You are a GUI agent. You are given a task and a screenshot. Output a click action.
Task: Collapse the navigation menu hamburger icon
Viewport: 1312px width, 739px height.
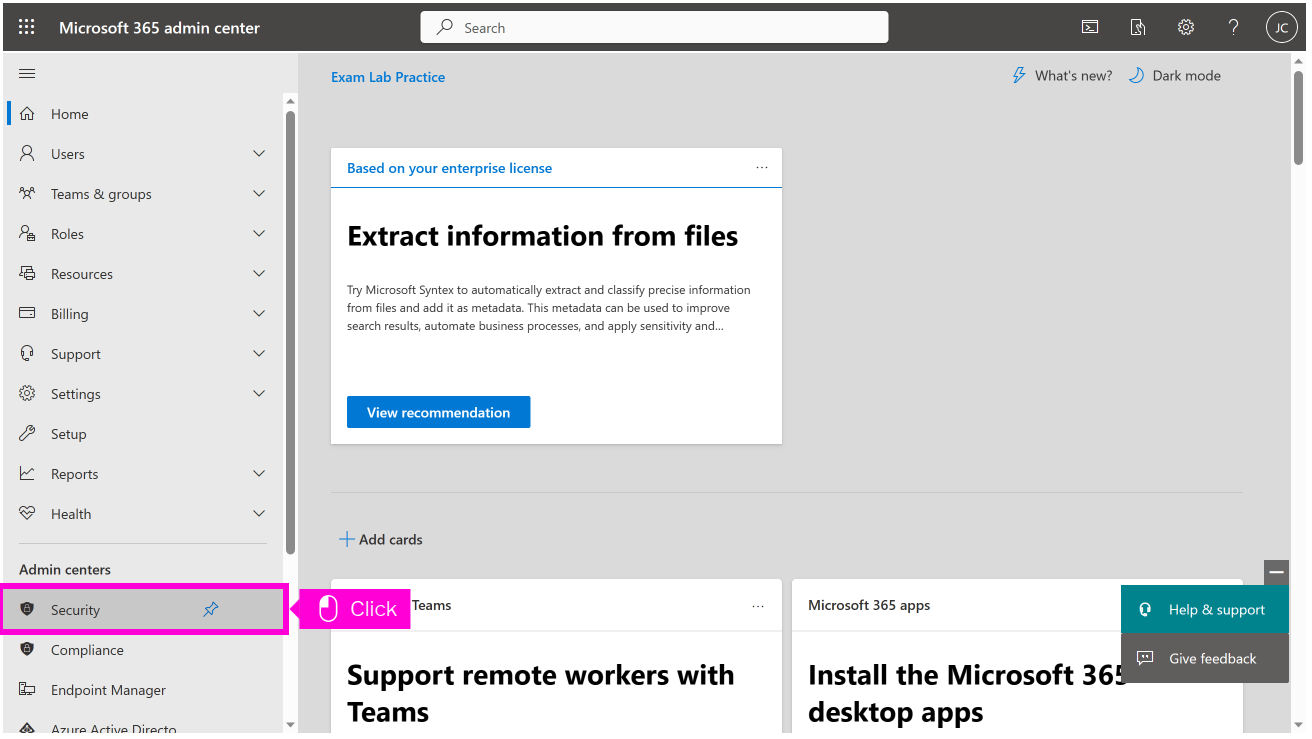pos(27,74)
